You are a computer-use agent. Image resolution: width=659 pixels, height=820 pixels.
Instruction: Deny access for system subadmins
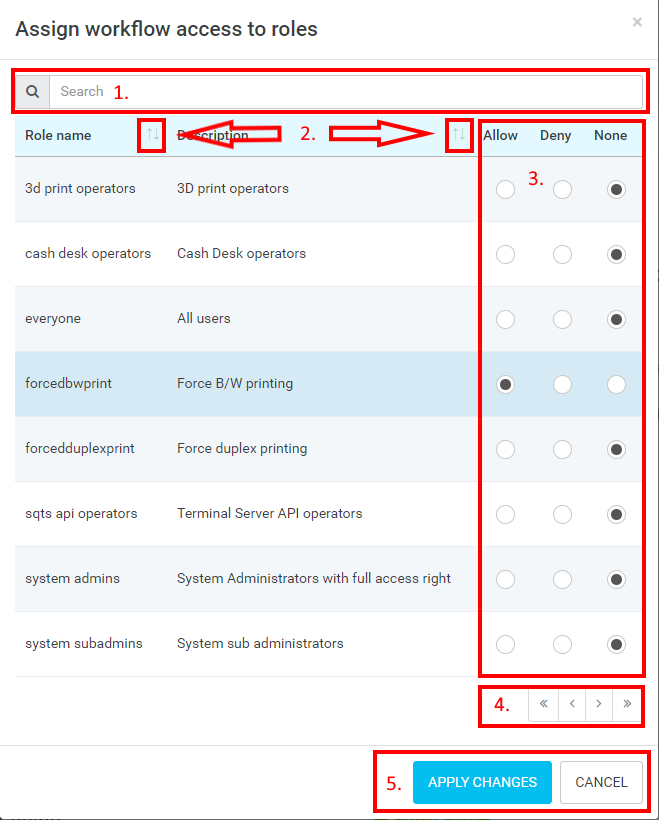pyautogui.click(x=562, y=644)
